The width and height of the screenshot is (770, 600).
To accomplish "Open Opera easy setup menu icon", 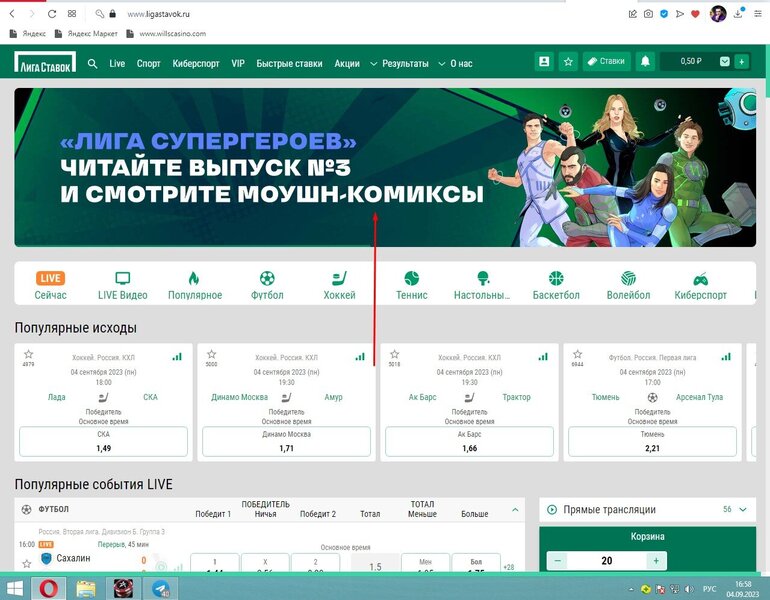I will [x=758, y=14].
